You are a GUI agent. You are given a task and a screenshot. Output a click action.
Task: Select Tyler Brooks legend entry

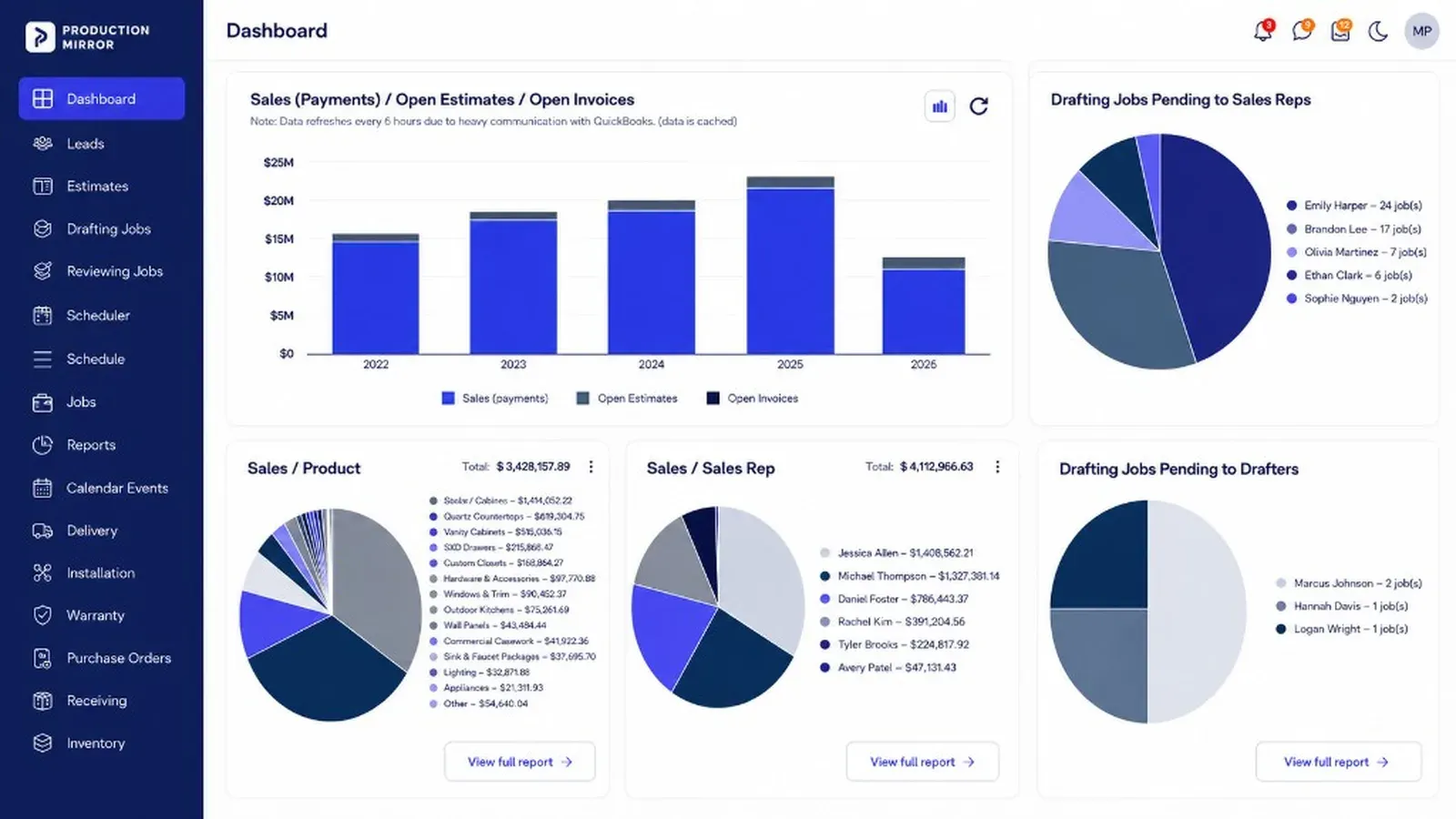click(x=895, y=644)
